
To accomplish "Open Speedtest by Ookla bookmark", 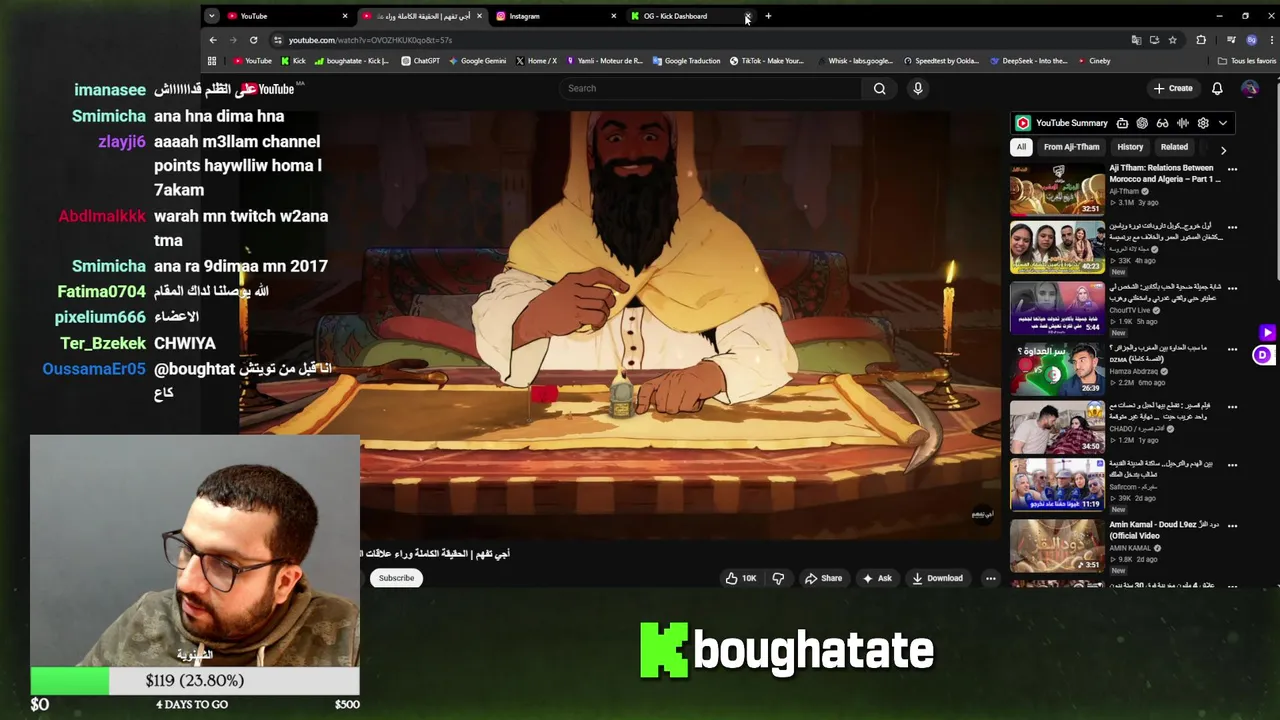I will tap(941, 61).
